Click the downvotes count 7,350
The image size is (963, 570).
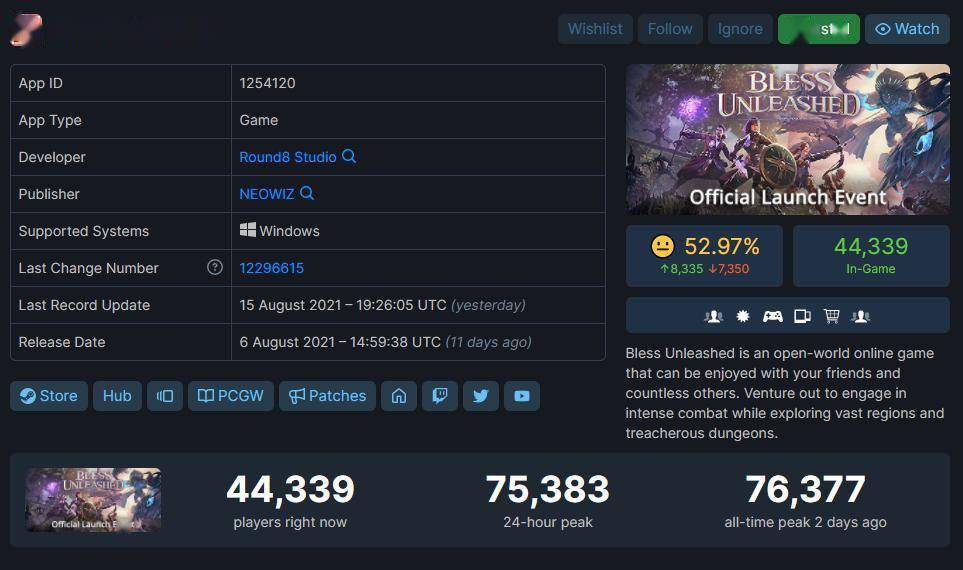point(728,268)
